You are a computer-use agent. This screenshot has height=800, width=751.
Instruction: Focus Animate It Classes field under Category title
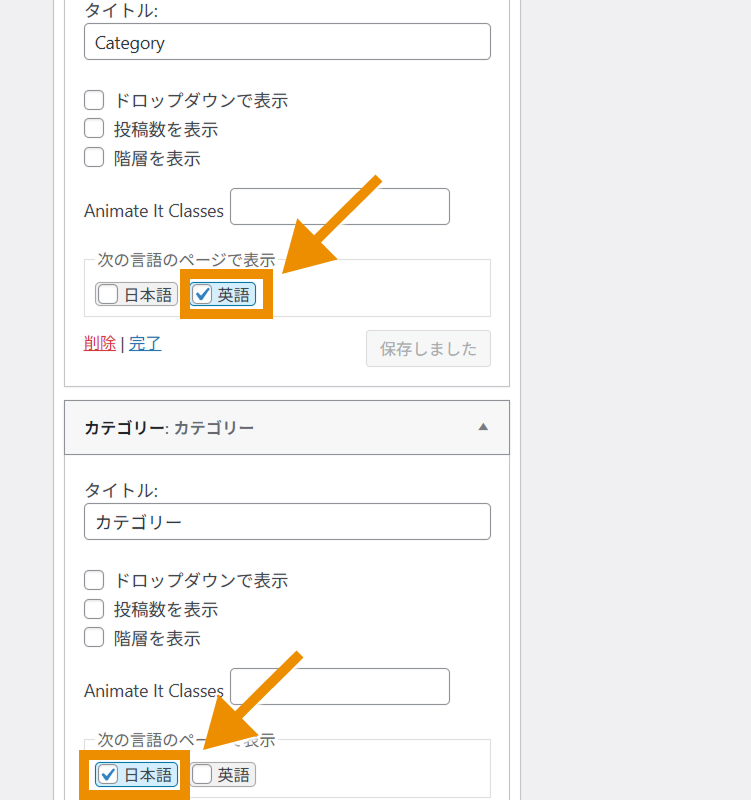coord(340,207)
